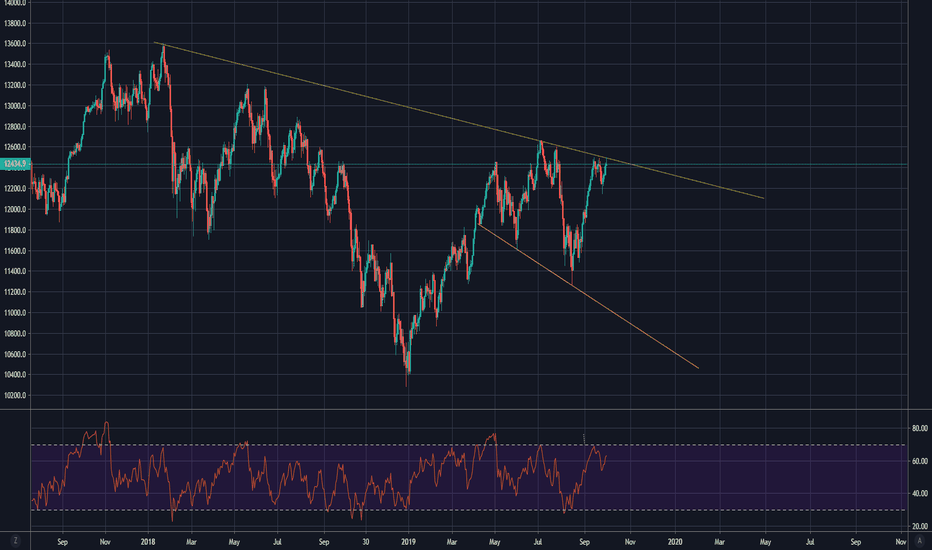Image resolution: width=932 pixels, height=550 pixels.
Task: Click the 2019 label on time axis
Action: 408,542
